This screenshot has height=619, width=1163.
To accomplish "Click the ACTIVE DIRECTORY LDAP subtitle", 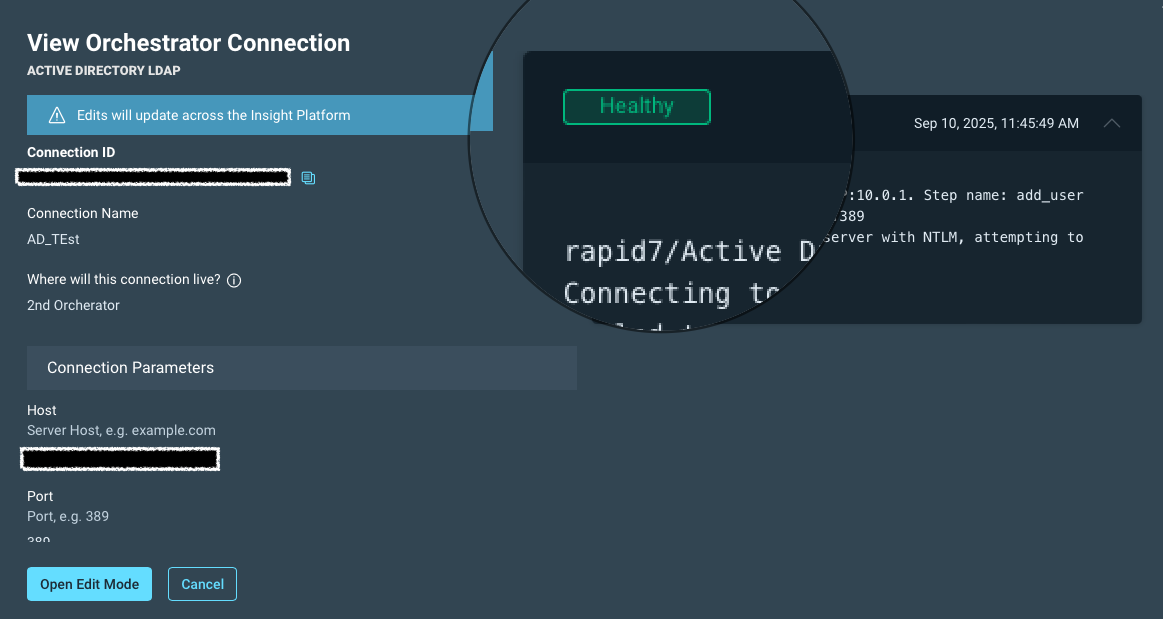I will (x=103, y=71).
